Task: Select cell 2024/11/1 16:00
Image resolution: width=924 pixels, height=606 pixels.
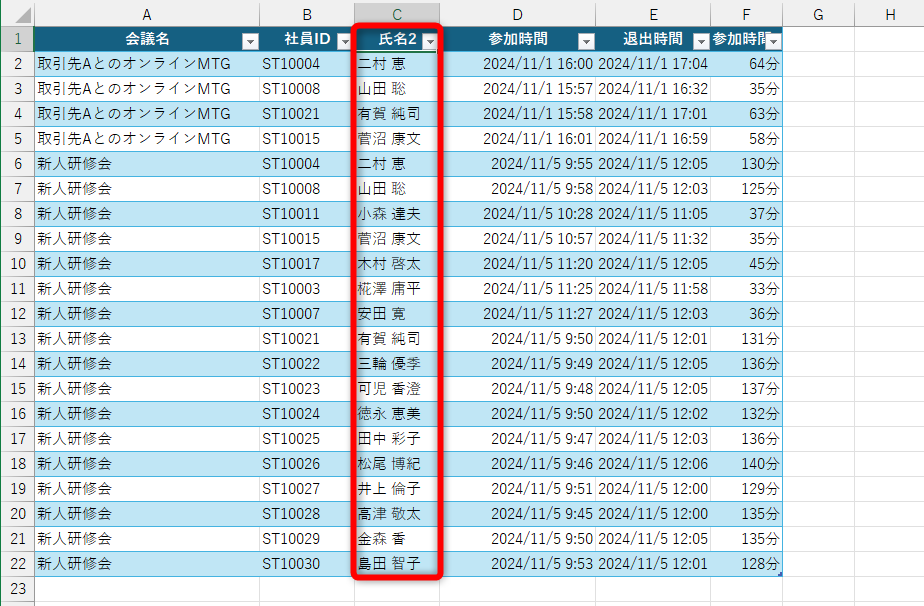Action: click(517, 64)
